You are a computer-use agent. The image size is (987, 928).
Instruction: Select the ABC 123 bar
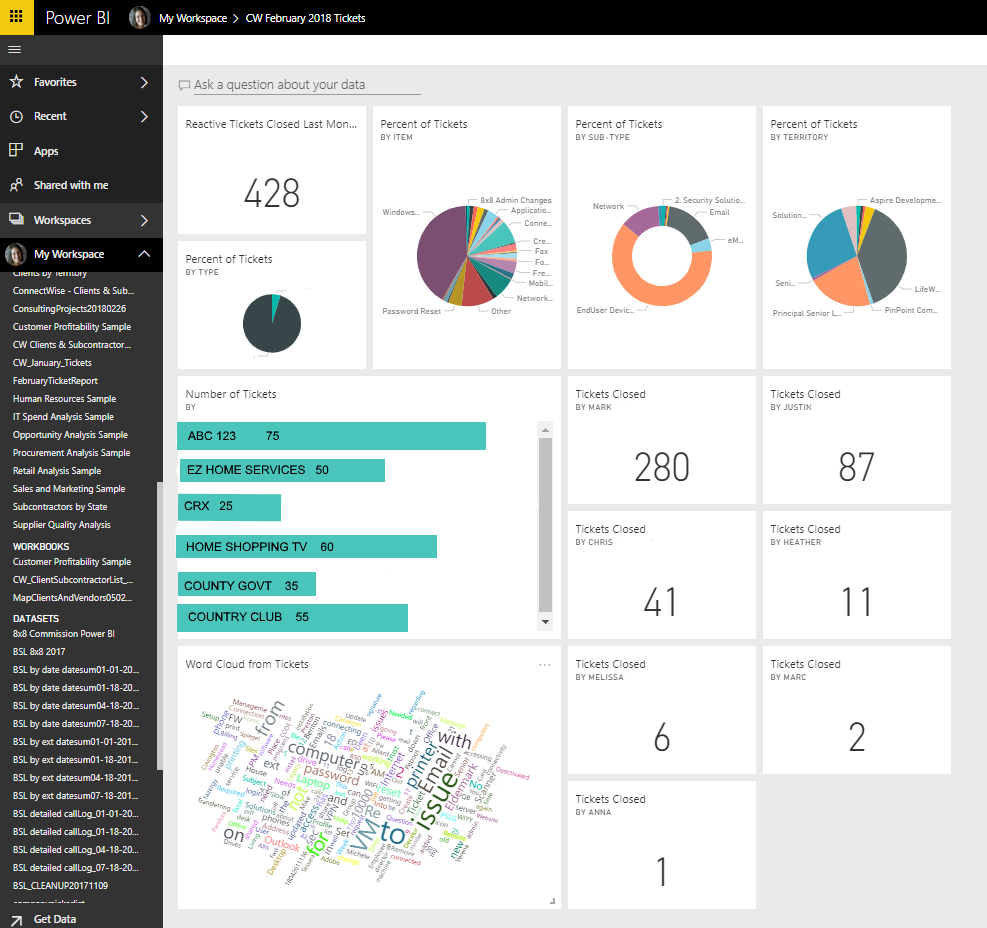[x=331, y=436]
